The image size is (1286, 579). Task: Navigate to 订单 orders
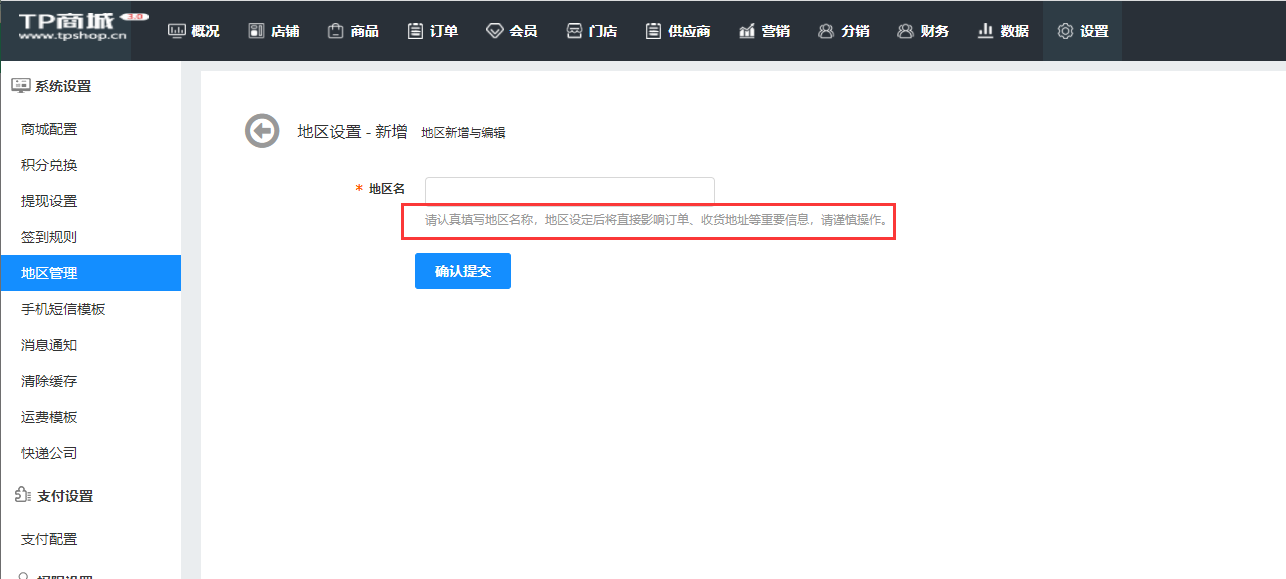(x=433, y=31)
